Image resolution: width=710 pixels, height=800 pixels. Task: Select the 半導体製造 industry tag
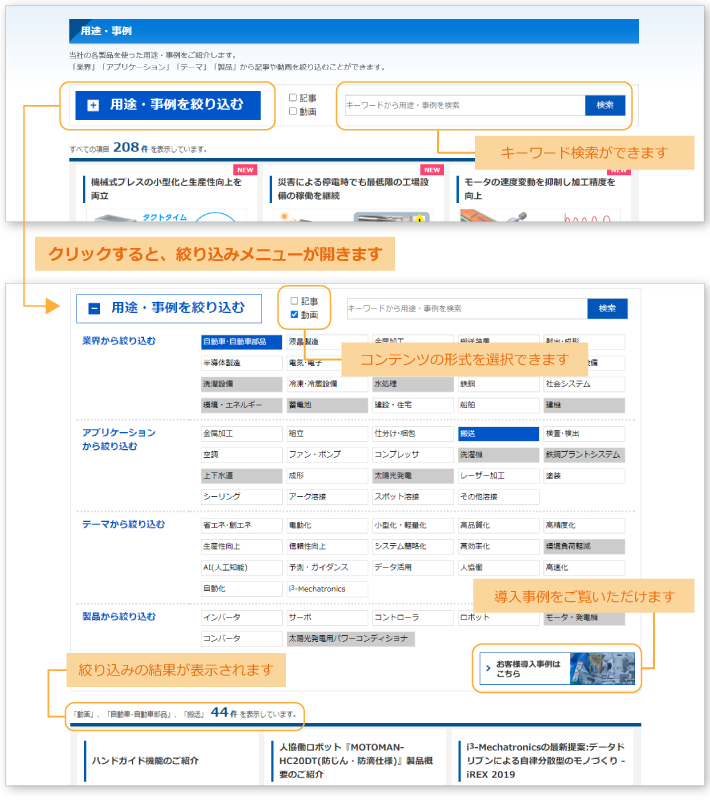point(241,363)
